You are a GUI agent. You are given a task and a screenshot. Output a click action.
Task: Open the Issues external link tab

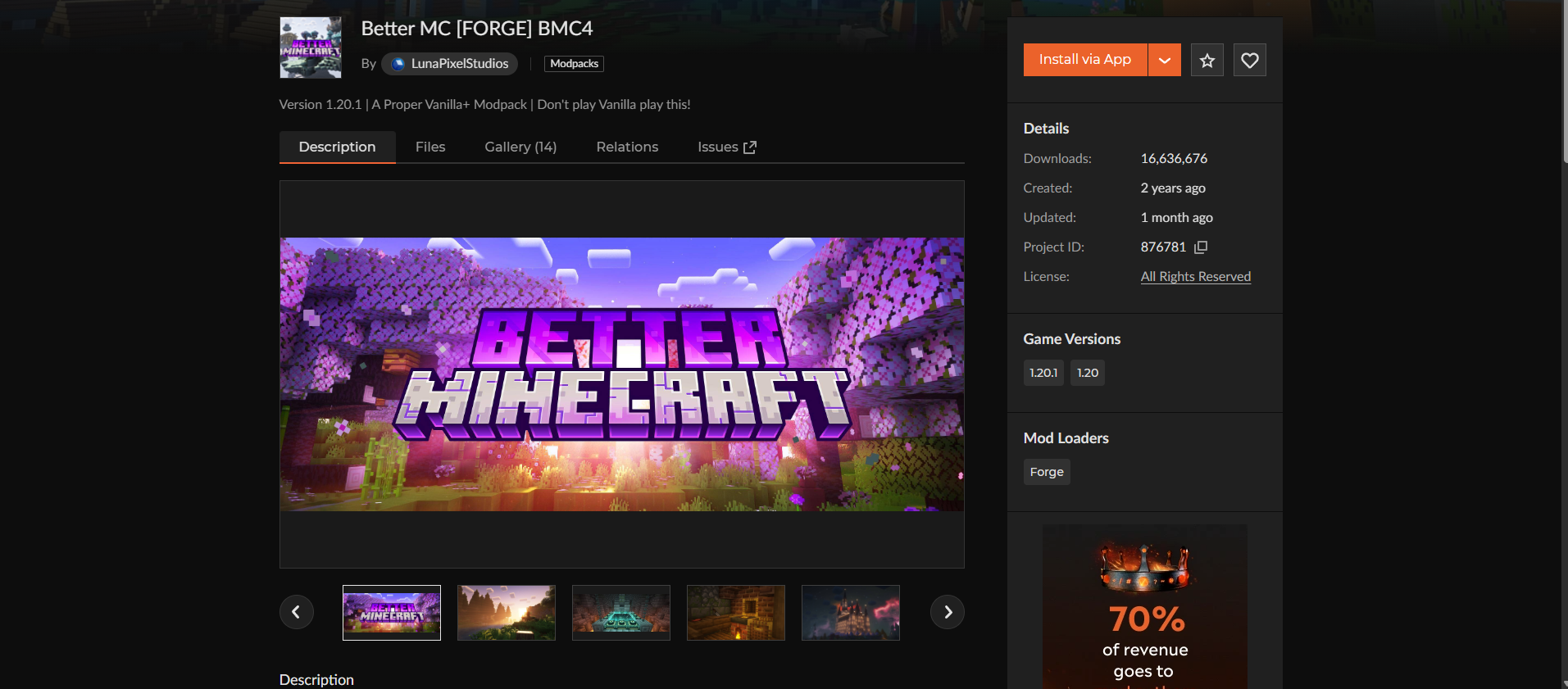[x=727, y=147]
